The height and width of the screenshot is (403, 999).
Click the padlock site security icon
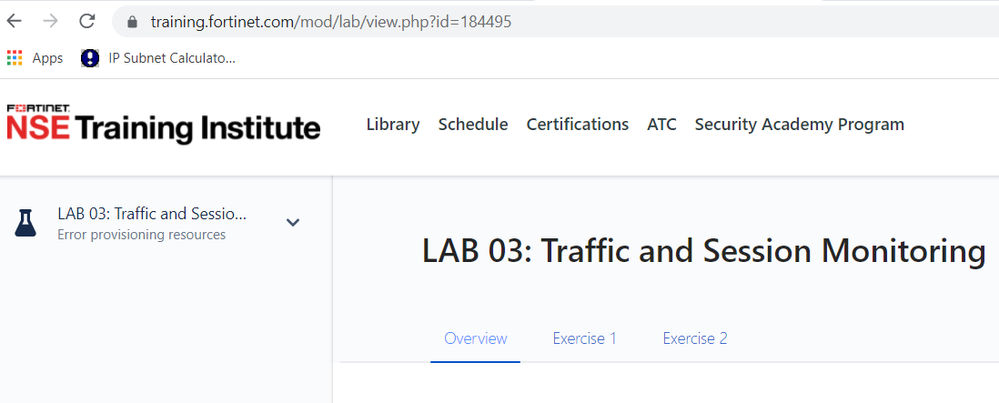click(x=133, y=22)
